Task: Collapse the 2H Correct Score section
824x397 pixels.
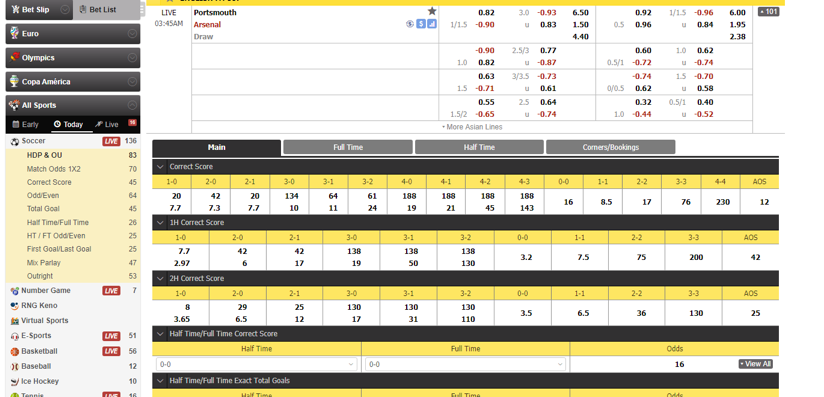Action: coord(161,278)
